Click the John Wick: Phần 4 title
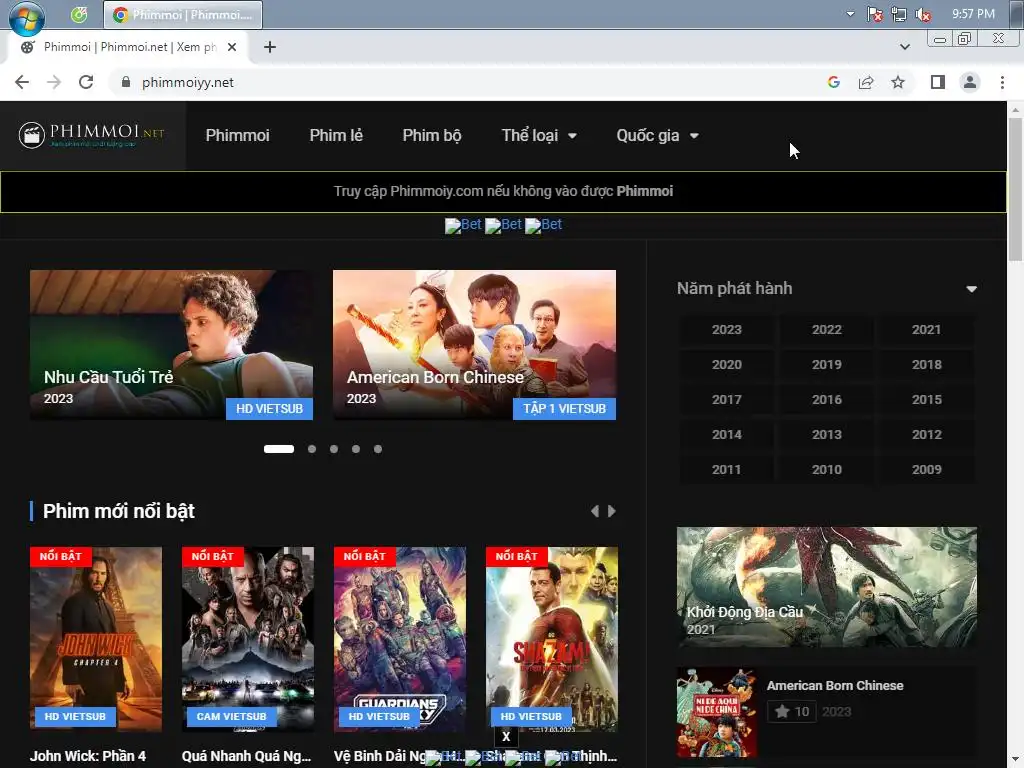This screenshot has width=1024, height=768. click(88, 756)
